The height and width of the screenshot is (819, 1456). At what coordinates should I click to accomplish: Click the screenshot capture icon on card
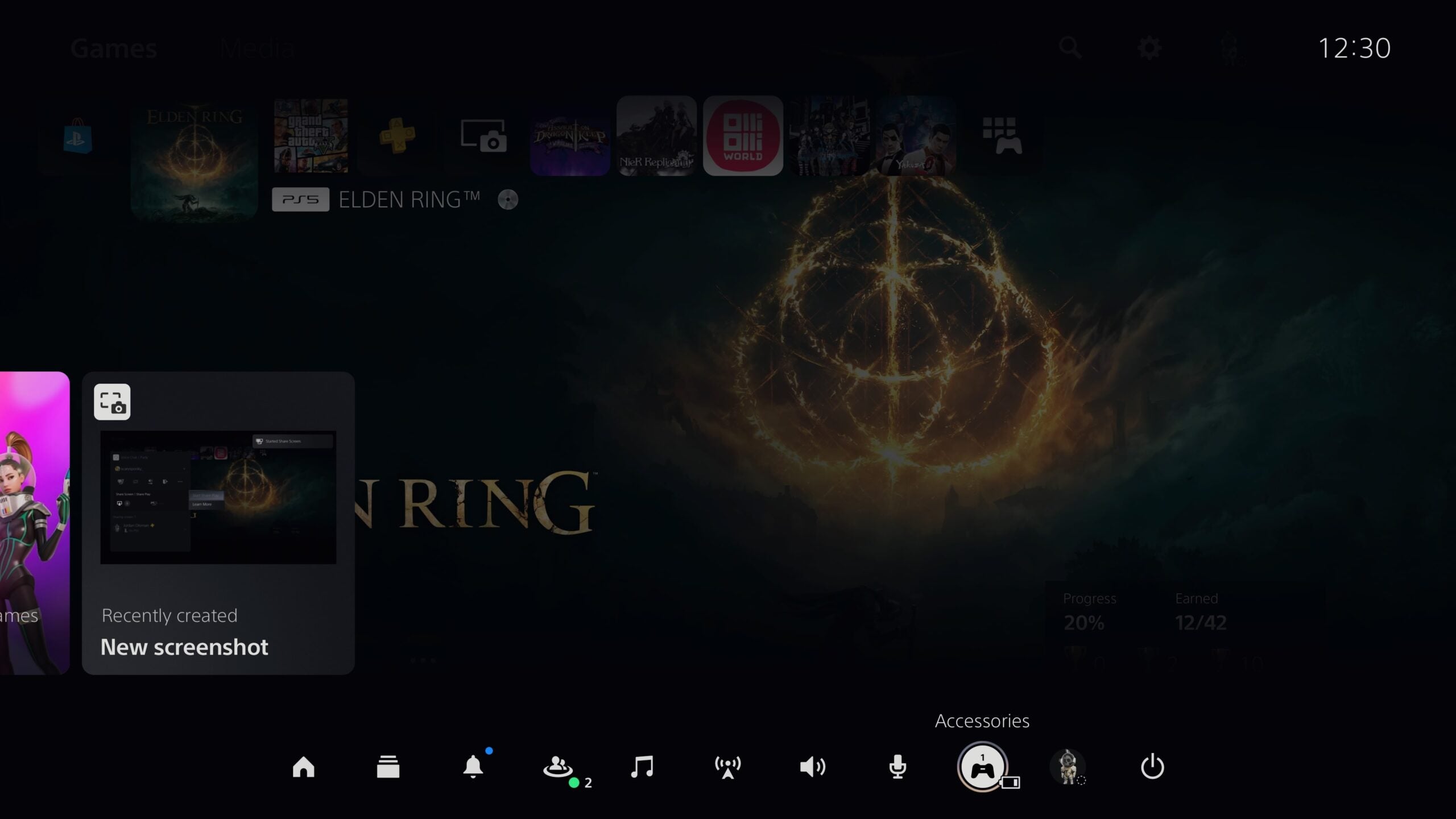point(112,402)
